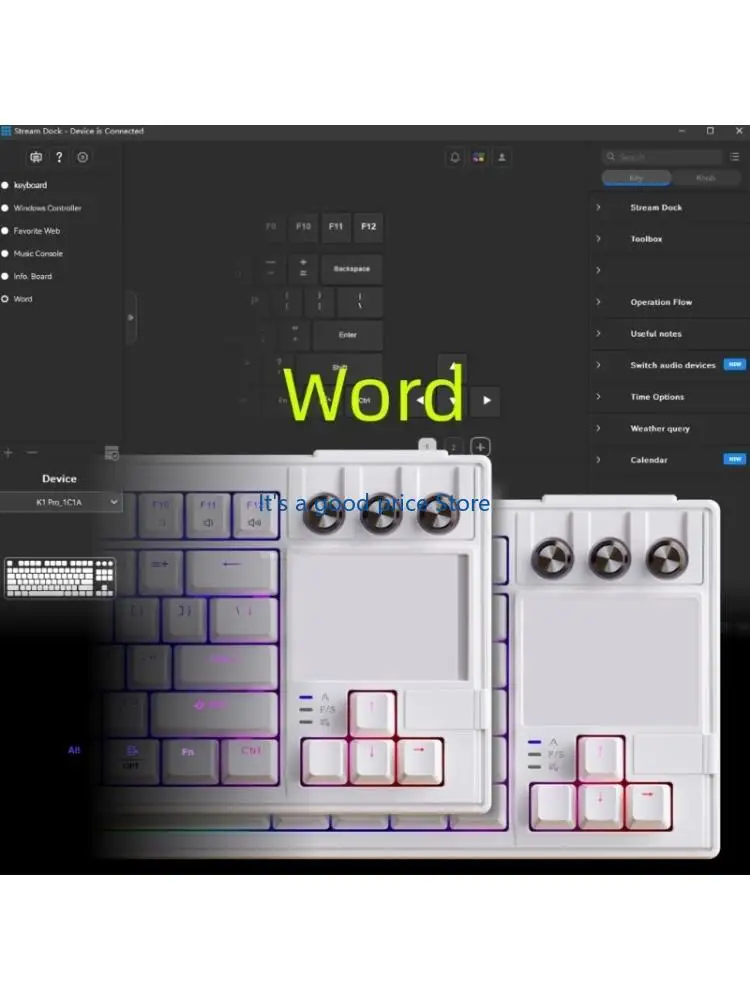This screenshot has width=750, height=1000.
Task: Click the backslash key above Enter
Action: pyautogui.click(x=360, y=301)
